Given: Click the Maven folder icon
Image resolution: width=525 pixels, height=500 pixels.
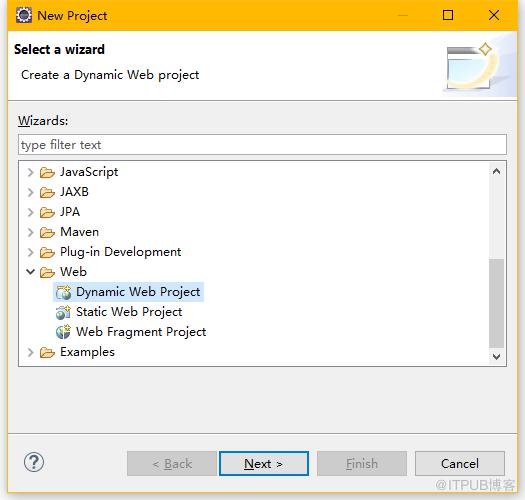Looking at the screenshot, I should coord(47,232).
